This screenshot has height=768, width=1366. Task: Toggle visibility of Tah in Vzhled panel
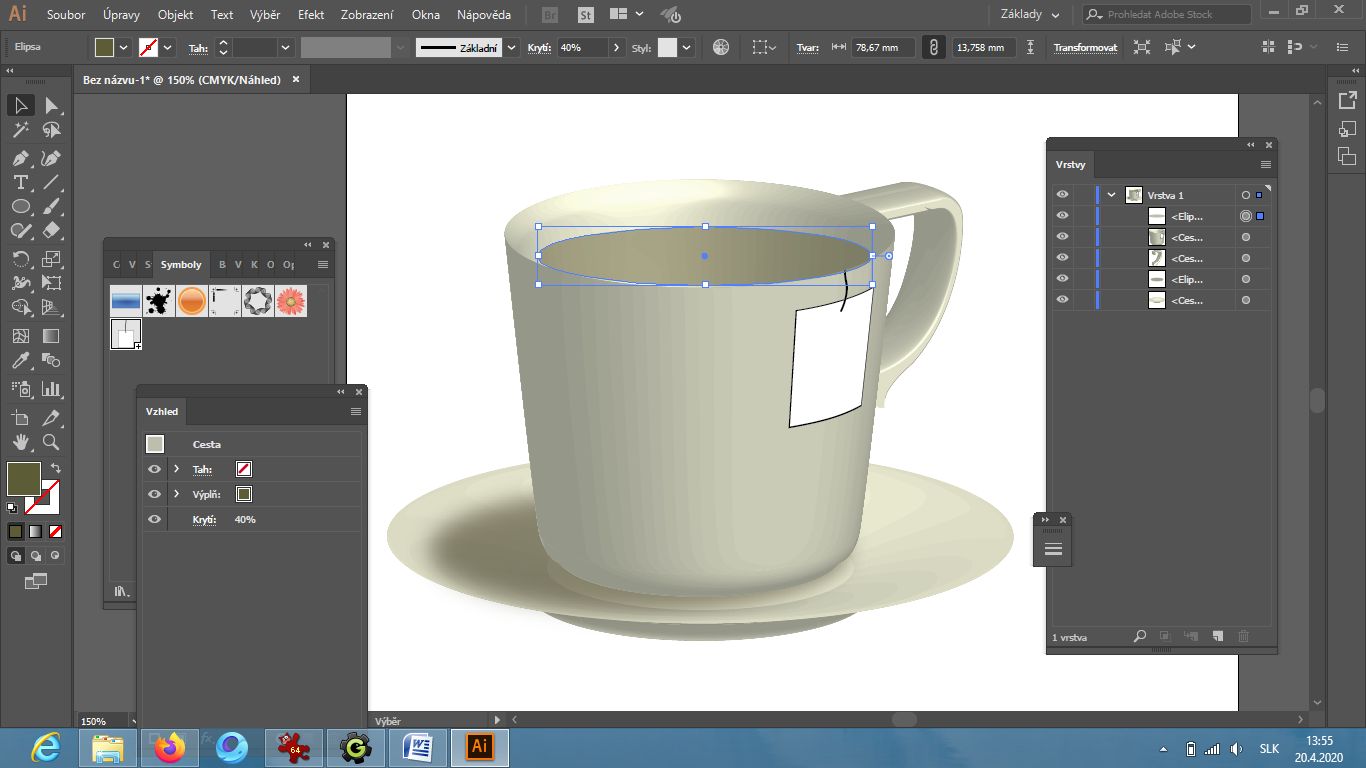(x=154, y=469)
